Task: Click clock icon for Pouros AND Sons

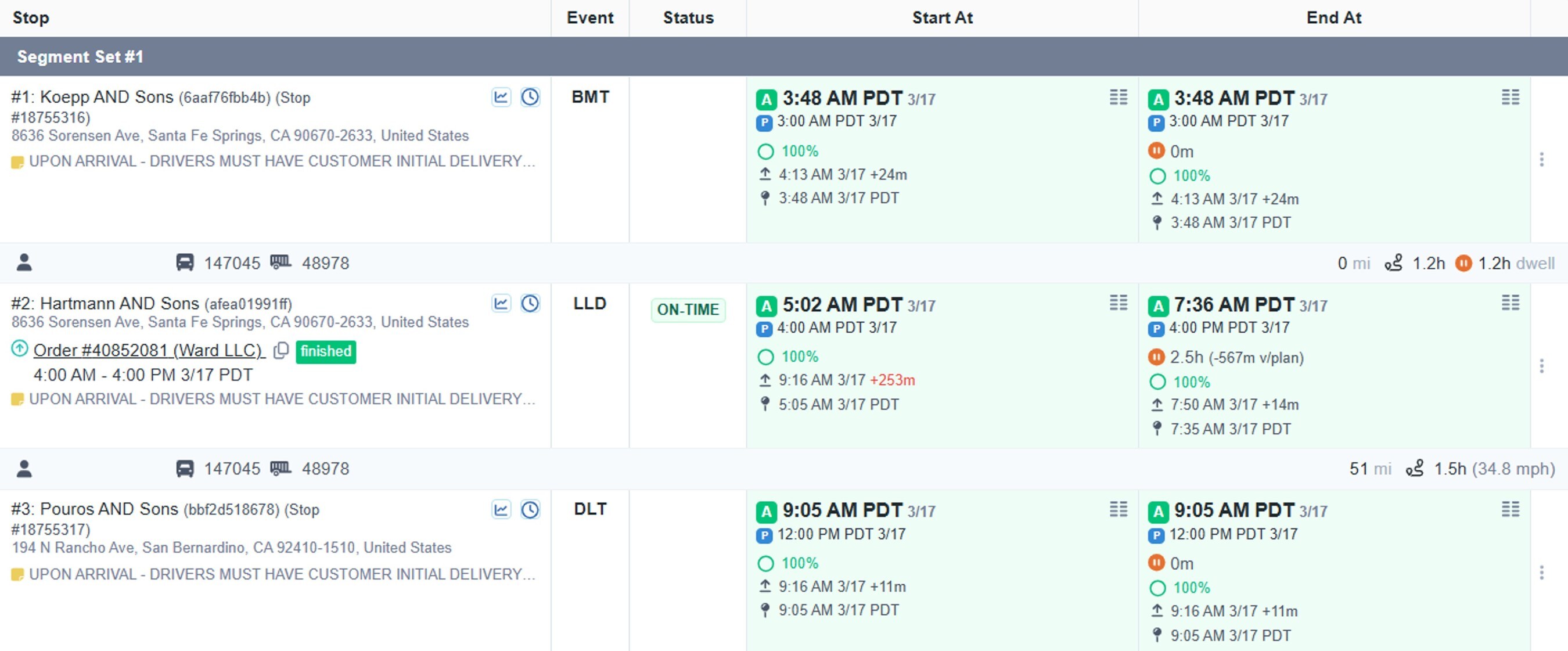Action: coord(530,510)
